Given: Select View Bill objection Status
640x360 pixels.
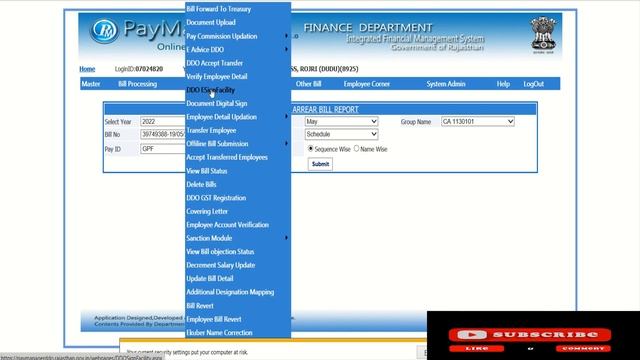Looking at the screenshot, I should [x=220, y=252].
